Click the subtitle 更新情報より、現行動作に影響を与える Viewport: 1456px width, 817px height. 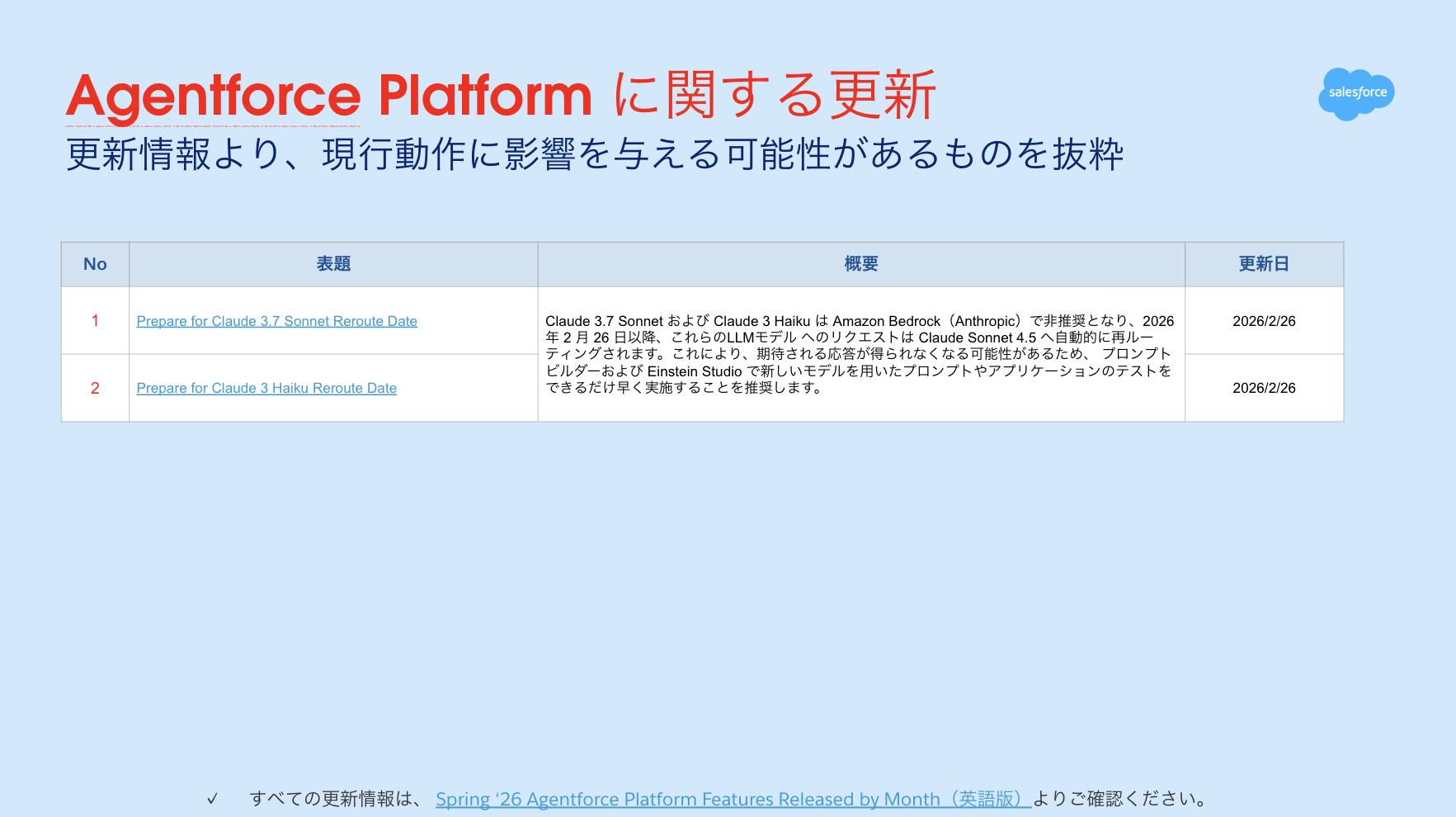click(x=595, y=154)
